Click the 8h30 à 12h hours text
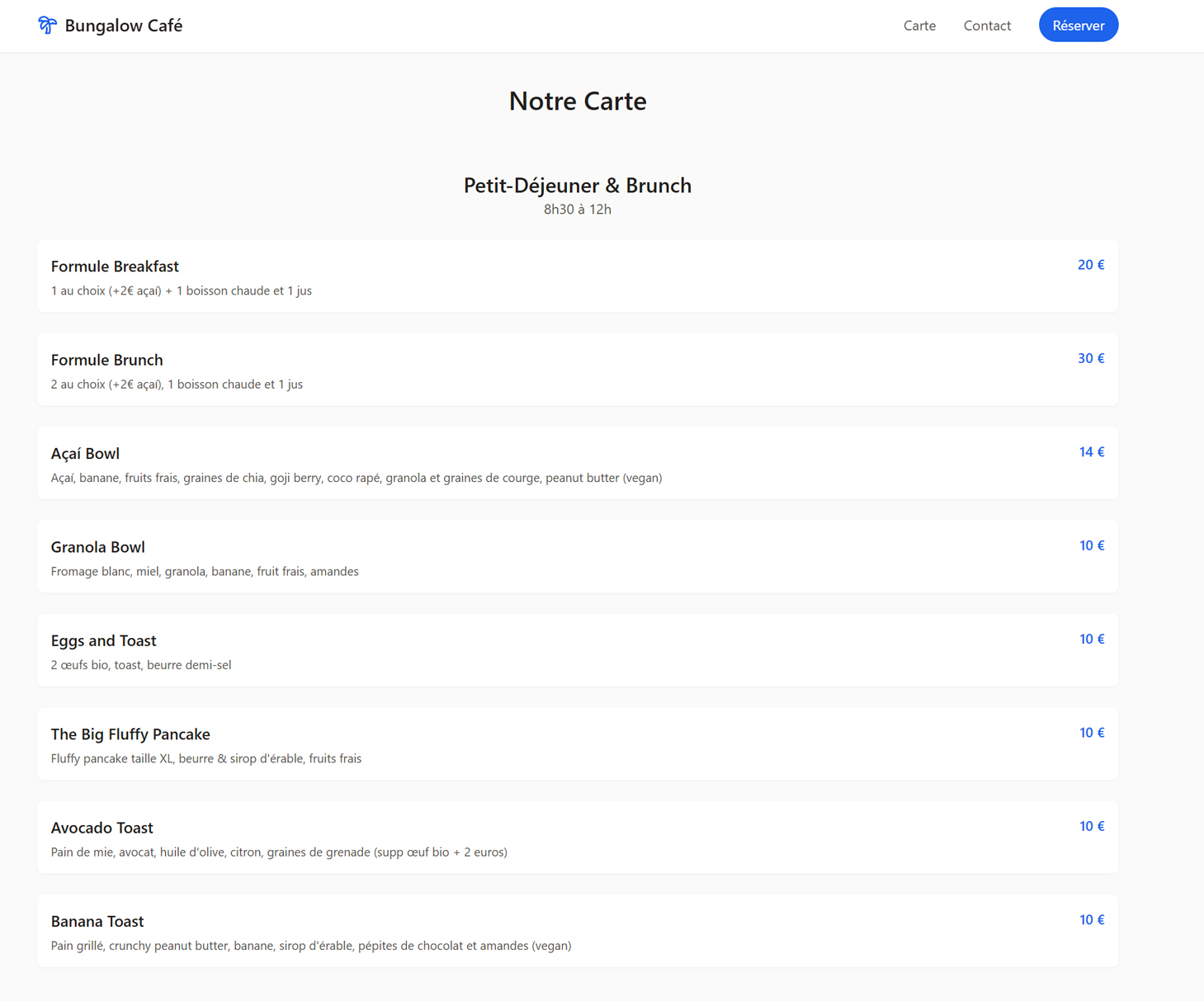Image resolution: width=1204 pixels, height=1001 pixels. click(577, 210)
